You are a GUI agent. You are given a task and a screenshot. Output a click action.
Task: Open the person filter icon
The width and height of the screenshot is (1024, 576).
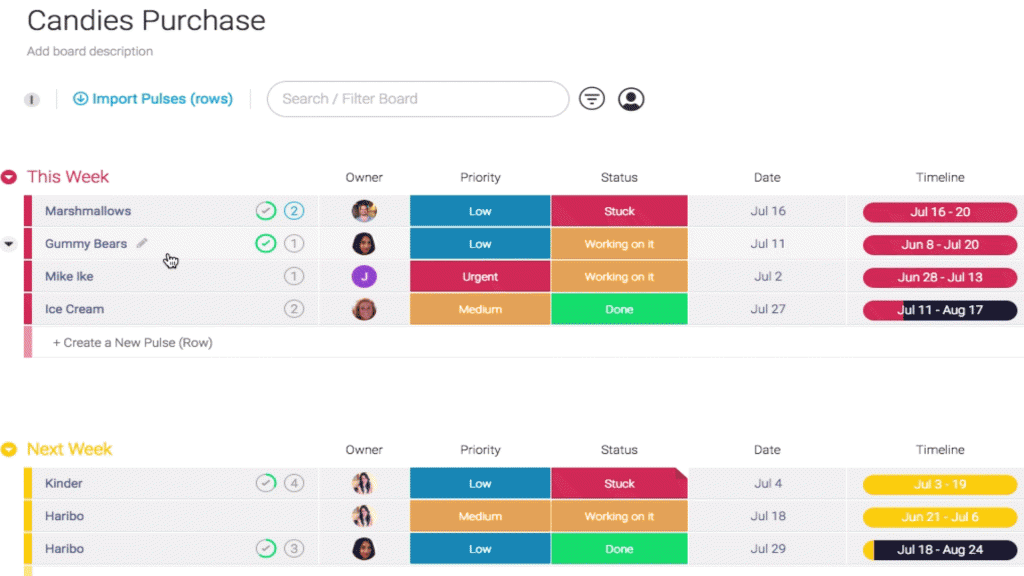click(x=631, y=99)
